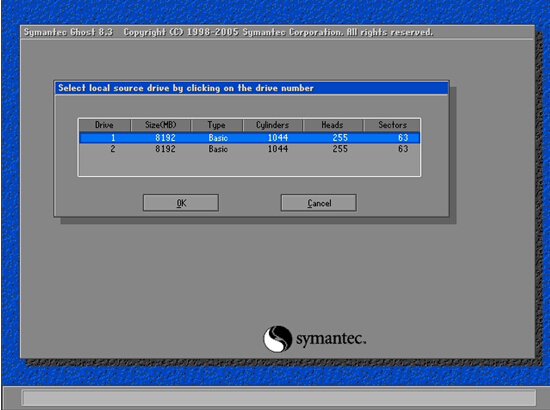Click the symantec wordmark text

331,339
